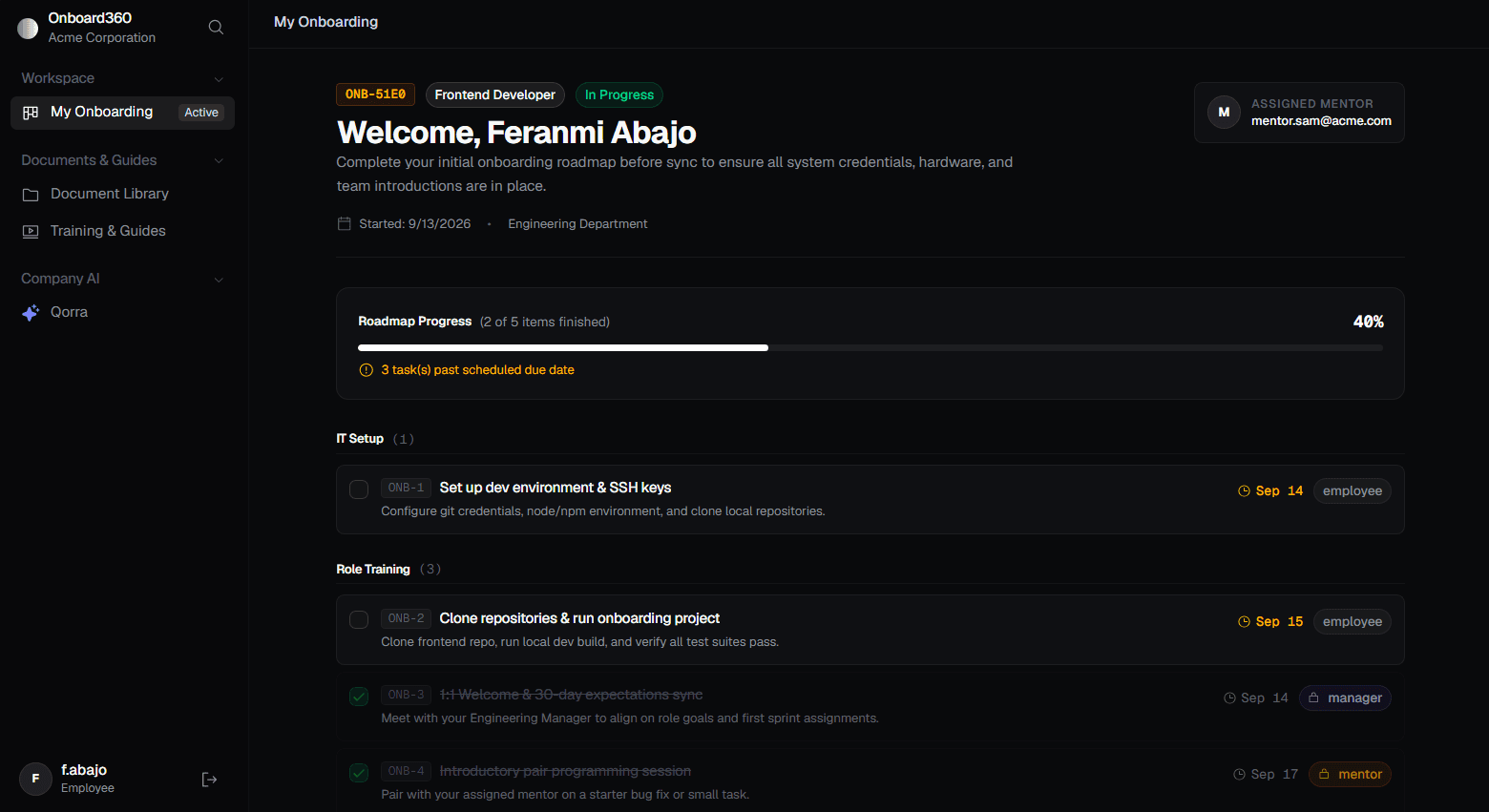Go to Training & Guides

tap(122, 231)
